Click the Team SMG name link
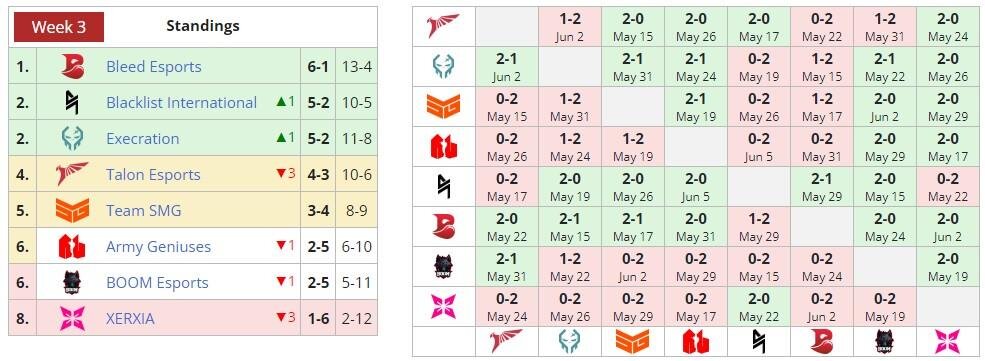 tap(144, 210)
